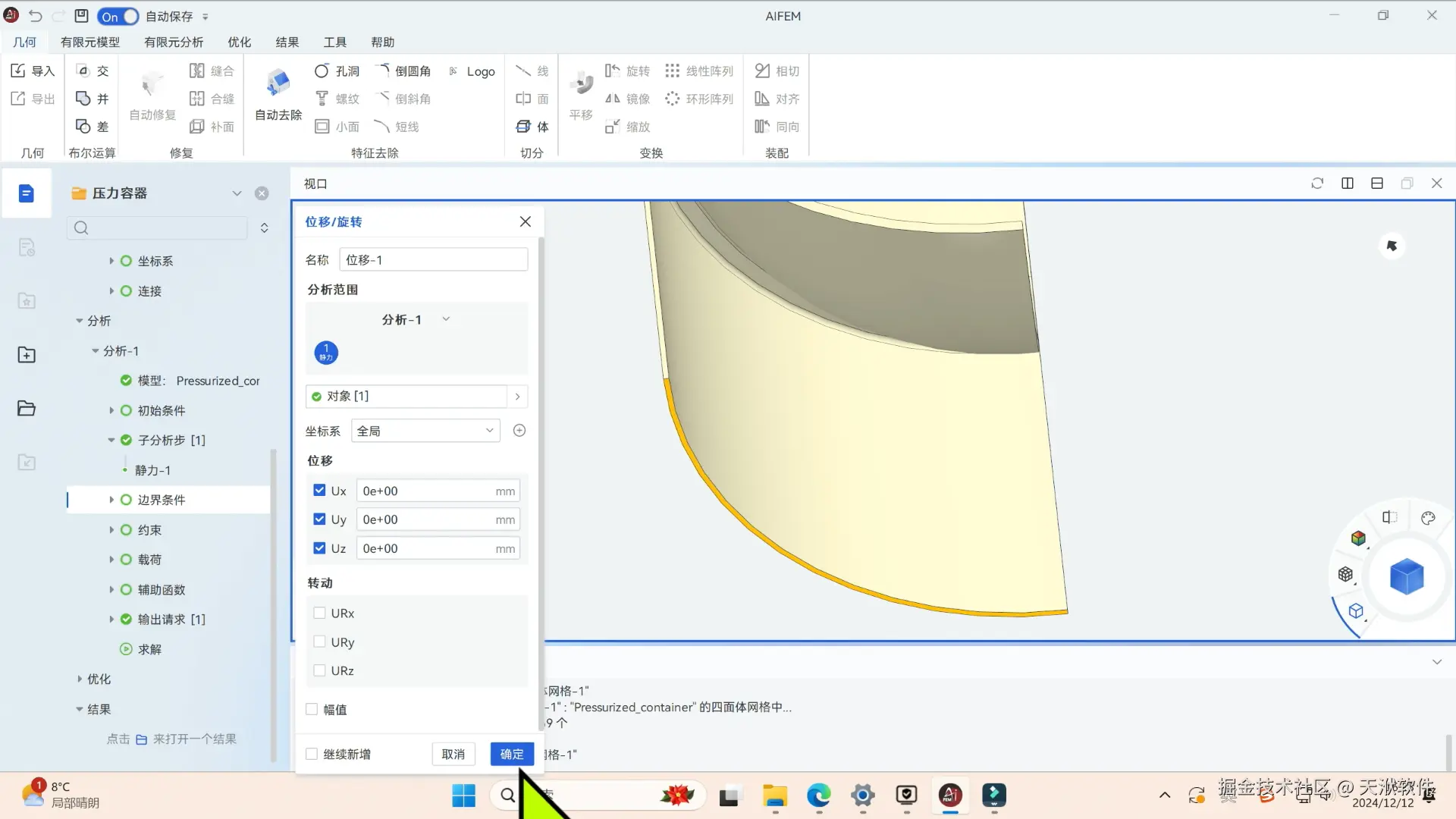This screenshot has width=1456, height=819.
Task: Click the viewport refresh icon
Action: point(1317,184)
